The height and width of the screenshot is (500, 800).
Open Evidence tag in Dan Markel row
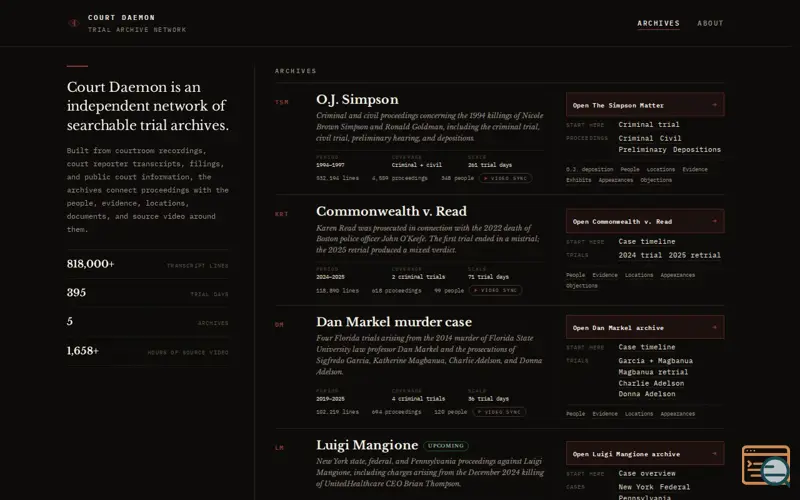(605, 414)
